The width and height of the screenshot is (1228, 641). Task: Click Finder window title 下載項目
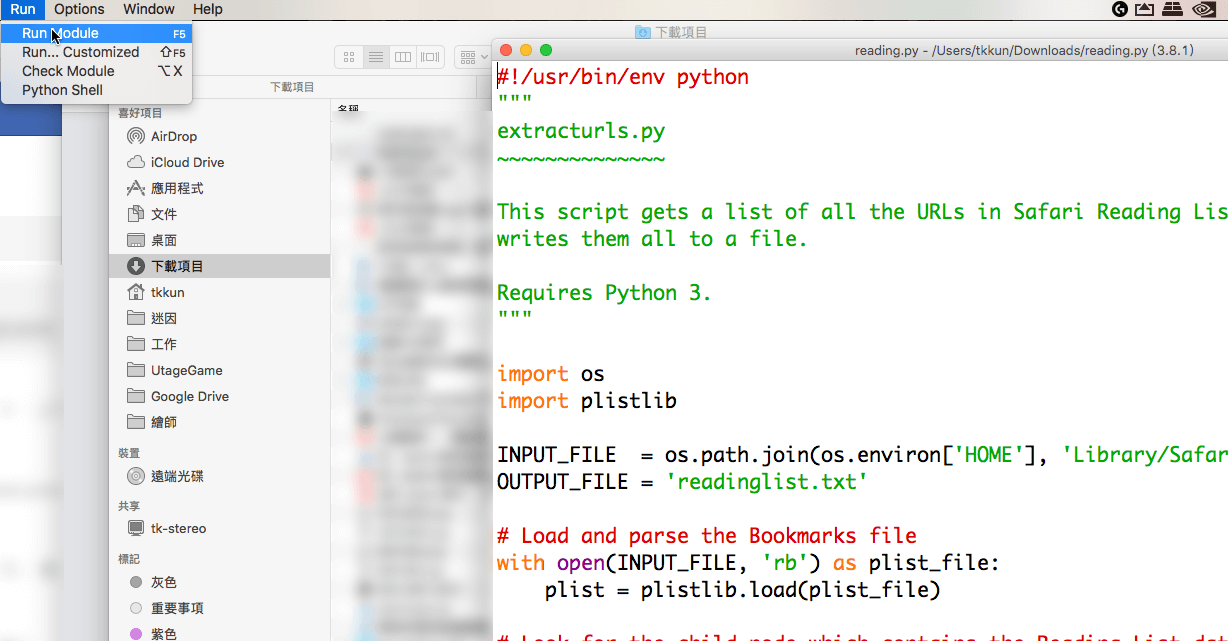coord(681,32)
